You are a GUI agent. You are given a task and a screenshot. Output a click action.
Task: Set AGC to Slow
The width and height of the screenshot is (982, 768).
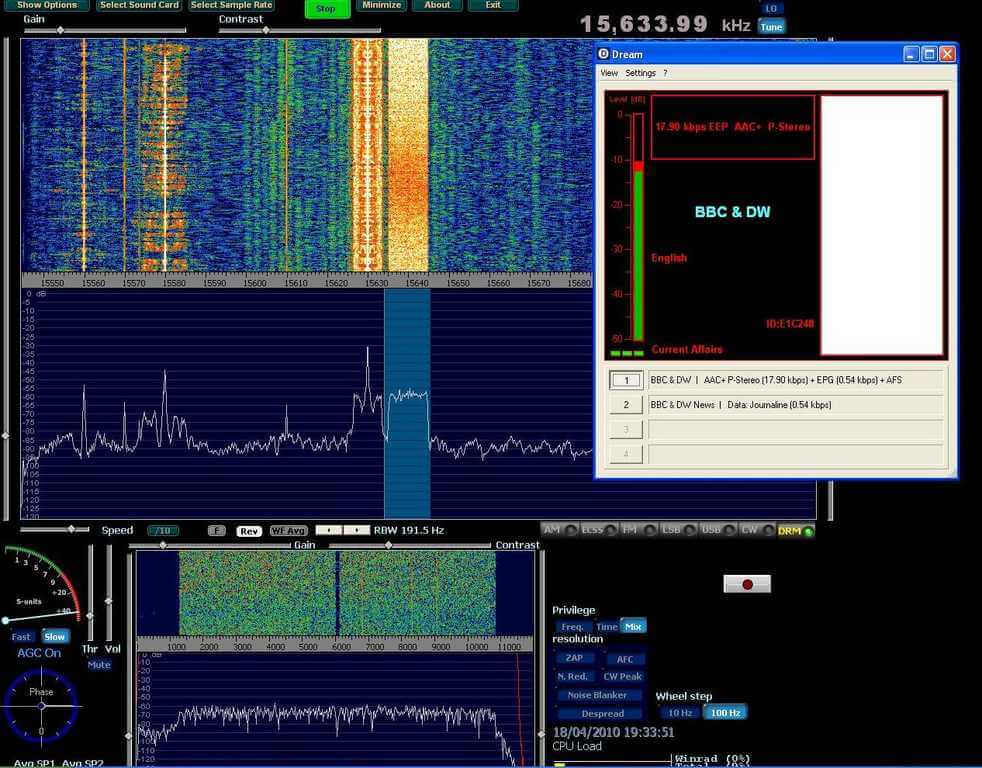[55, 636]
